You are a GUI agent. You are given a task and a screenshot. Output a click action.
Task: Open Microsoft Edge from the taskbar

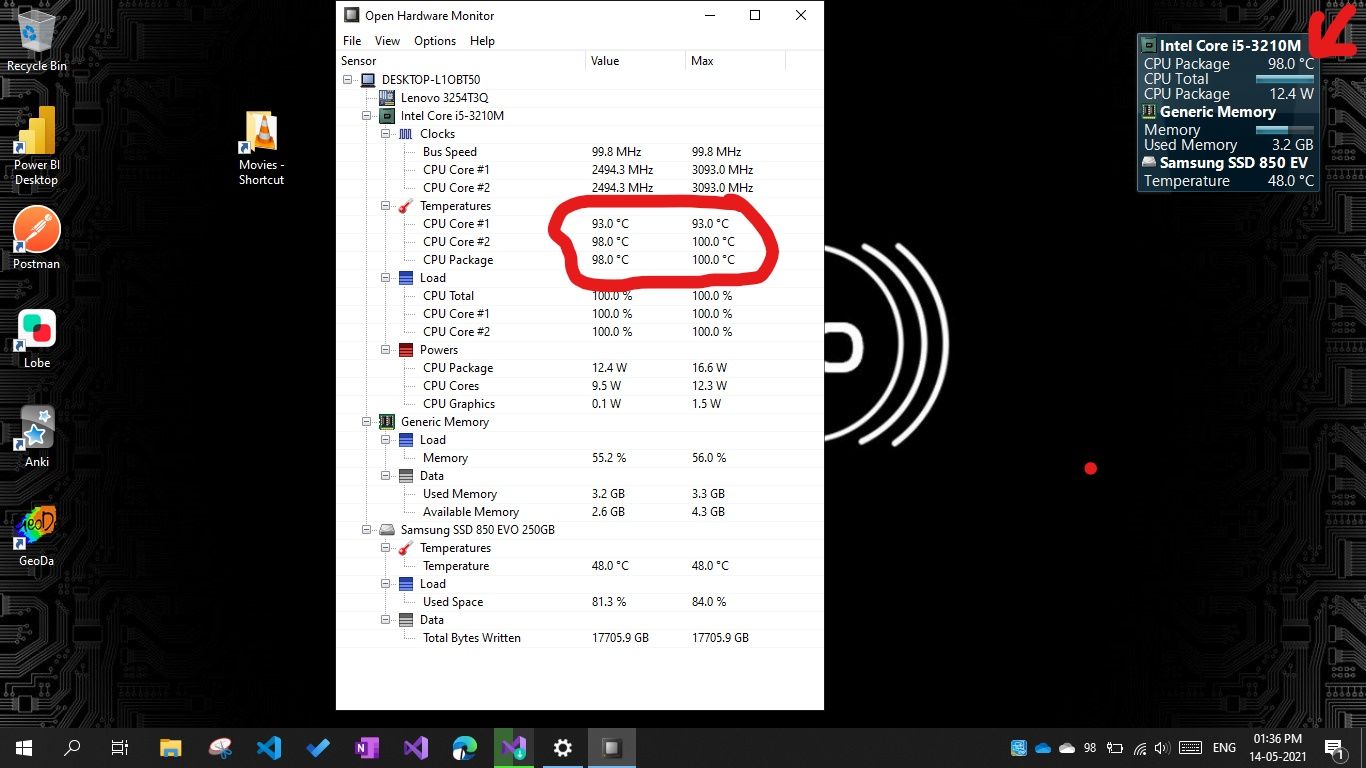[x=465, y=748]
